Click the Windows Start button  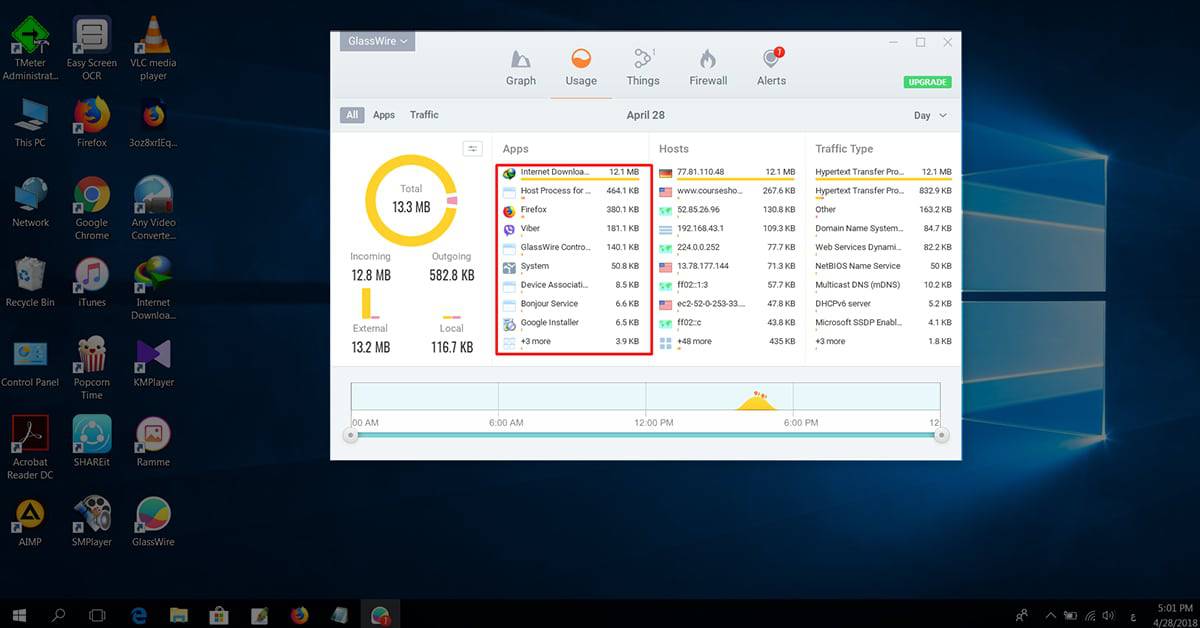tap(20, 614)
